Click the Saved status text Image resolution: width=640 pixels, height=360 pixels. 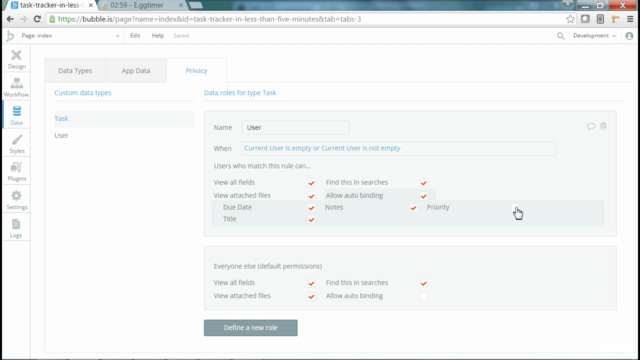click(181, 36)
